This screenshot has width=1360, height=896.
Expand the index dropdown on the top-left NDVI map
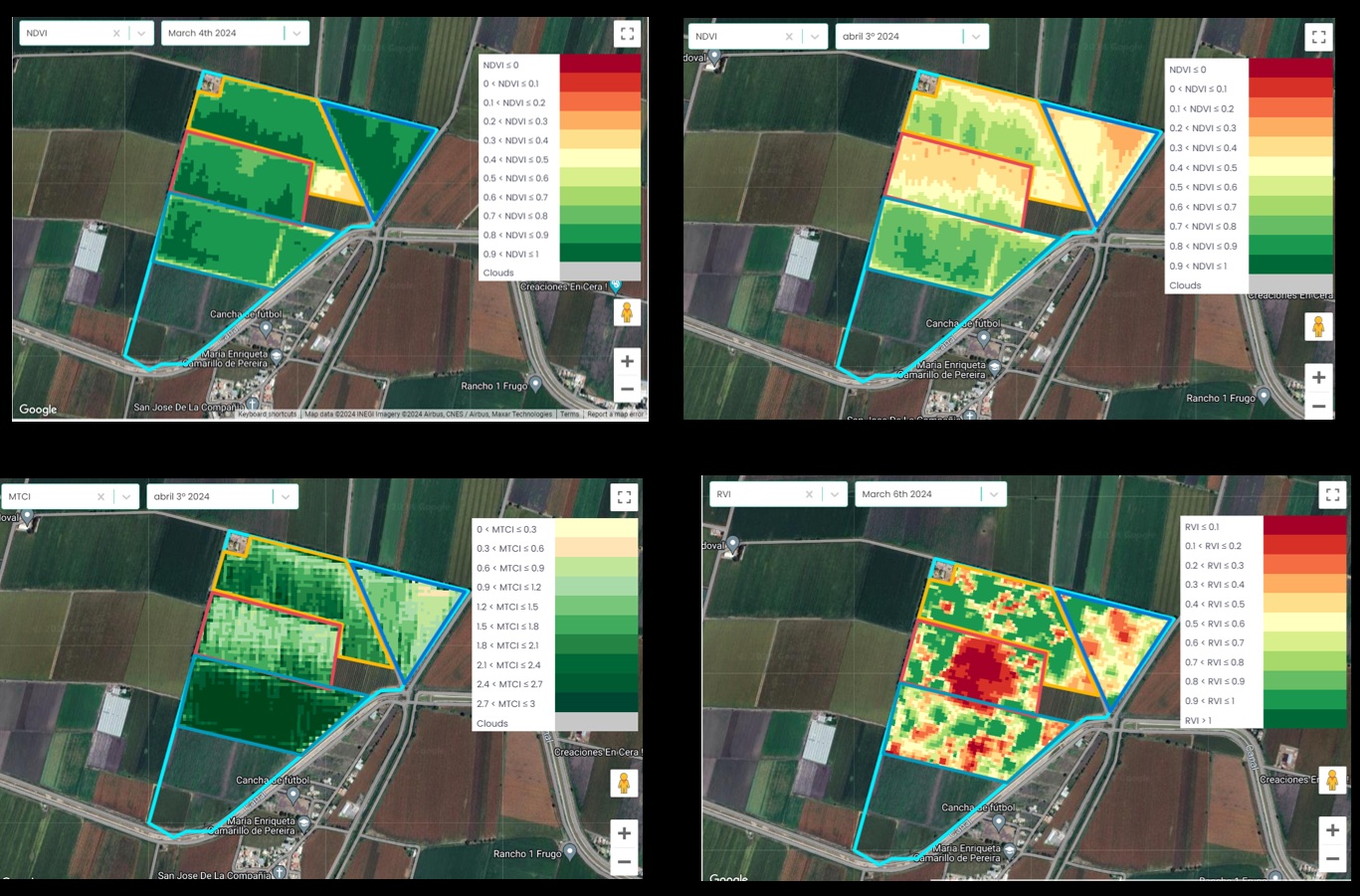tap(141, 34)
